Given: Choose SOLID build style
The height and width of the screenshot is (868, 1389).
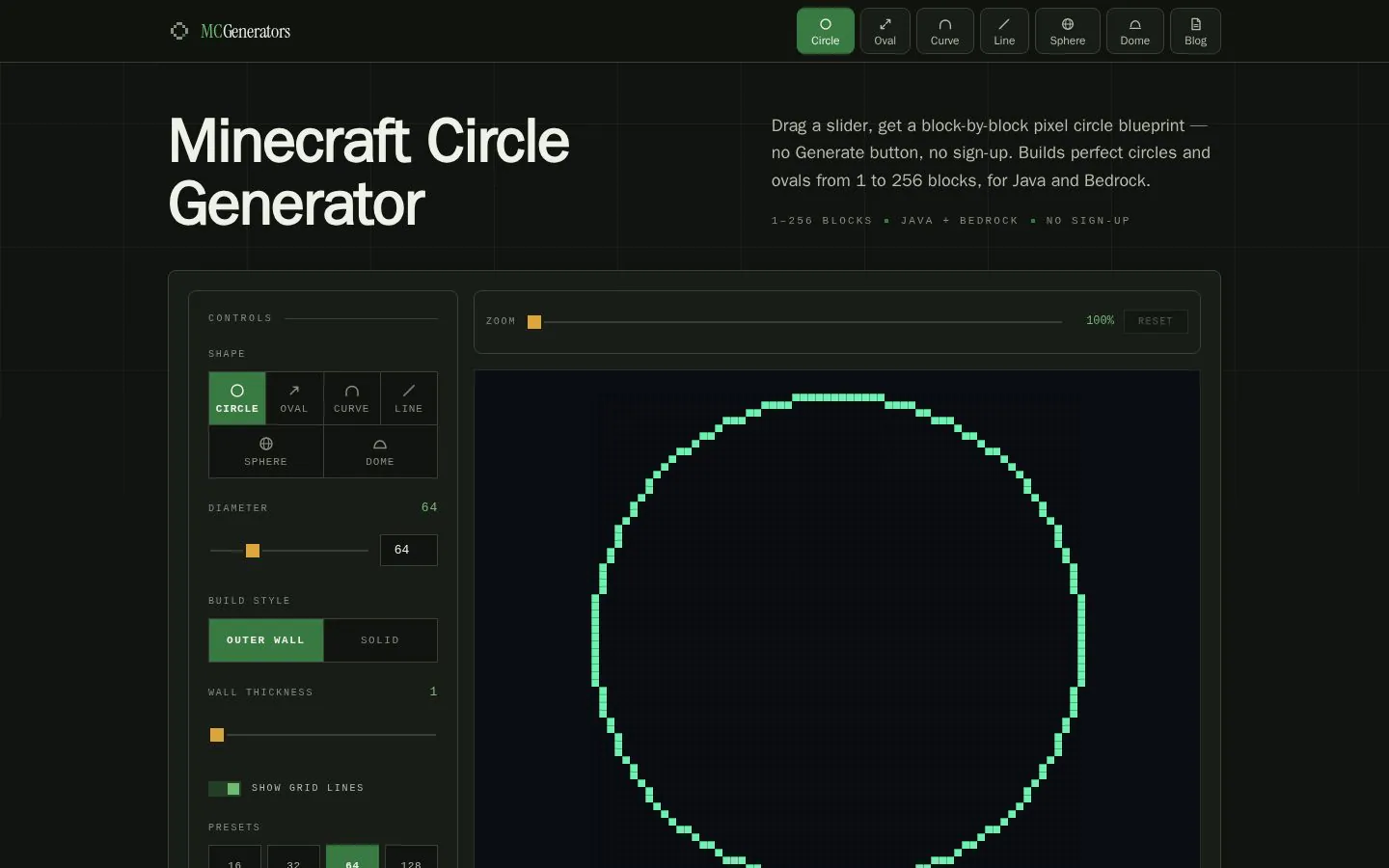Looking at the screenshot, I should (380, 640).
